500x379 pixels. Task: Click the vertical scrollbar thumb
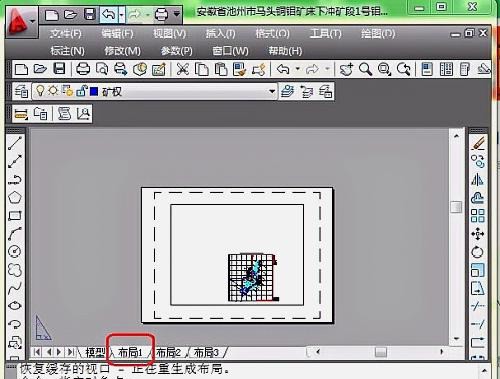[456, 207]
